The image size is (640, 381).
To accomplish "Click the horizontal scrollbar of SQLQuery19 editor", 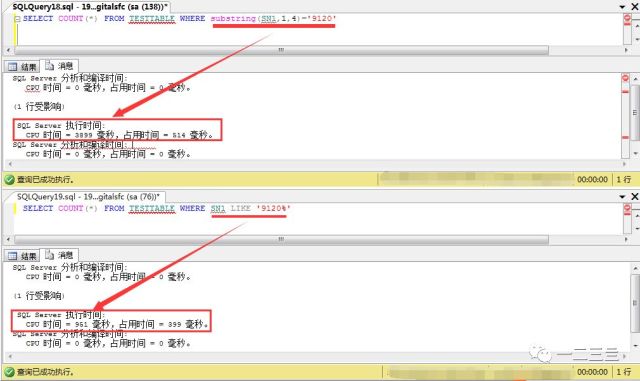I will [281, 239].
